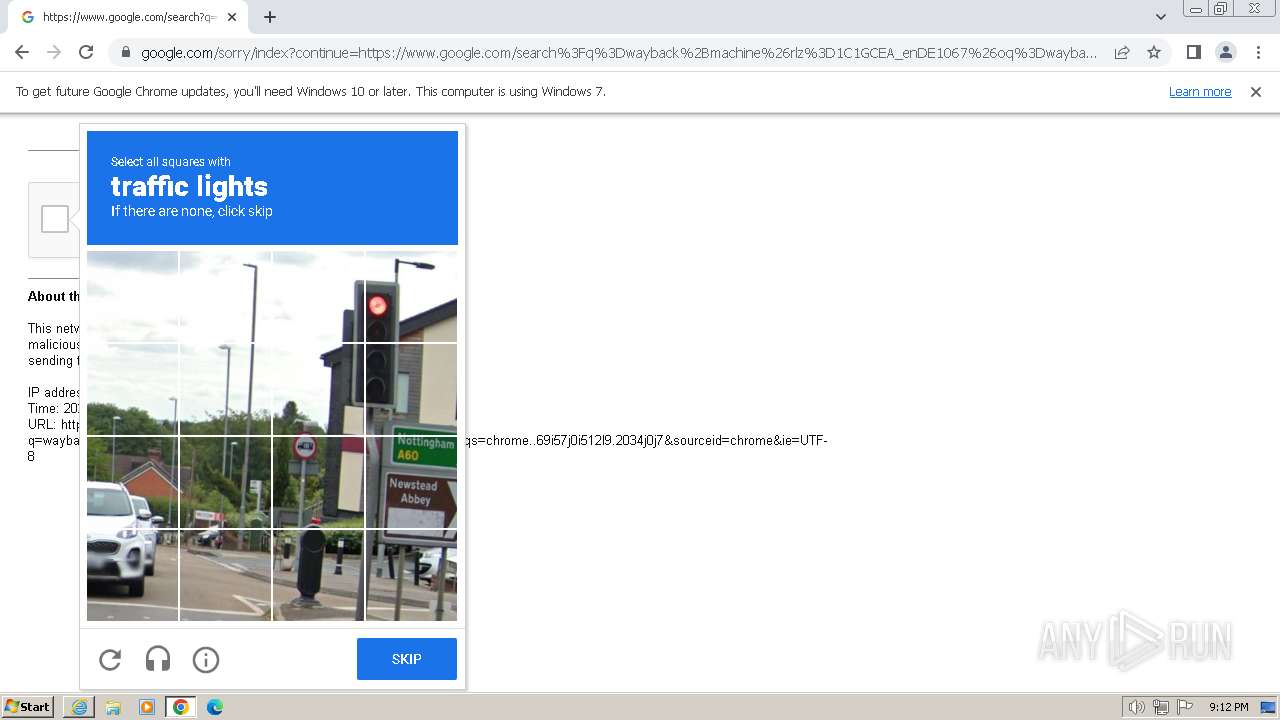Screen dimensions: 1280x720
Task: Switch to Chrome in the taskbar
Action: coord(181,707)
